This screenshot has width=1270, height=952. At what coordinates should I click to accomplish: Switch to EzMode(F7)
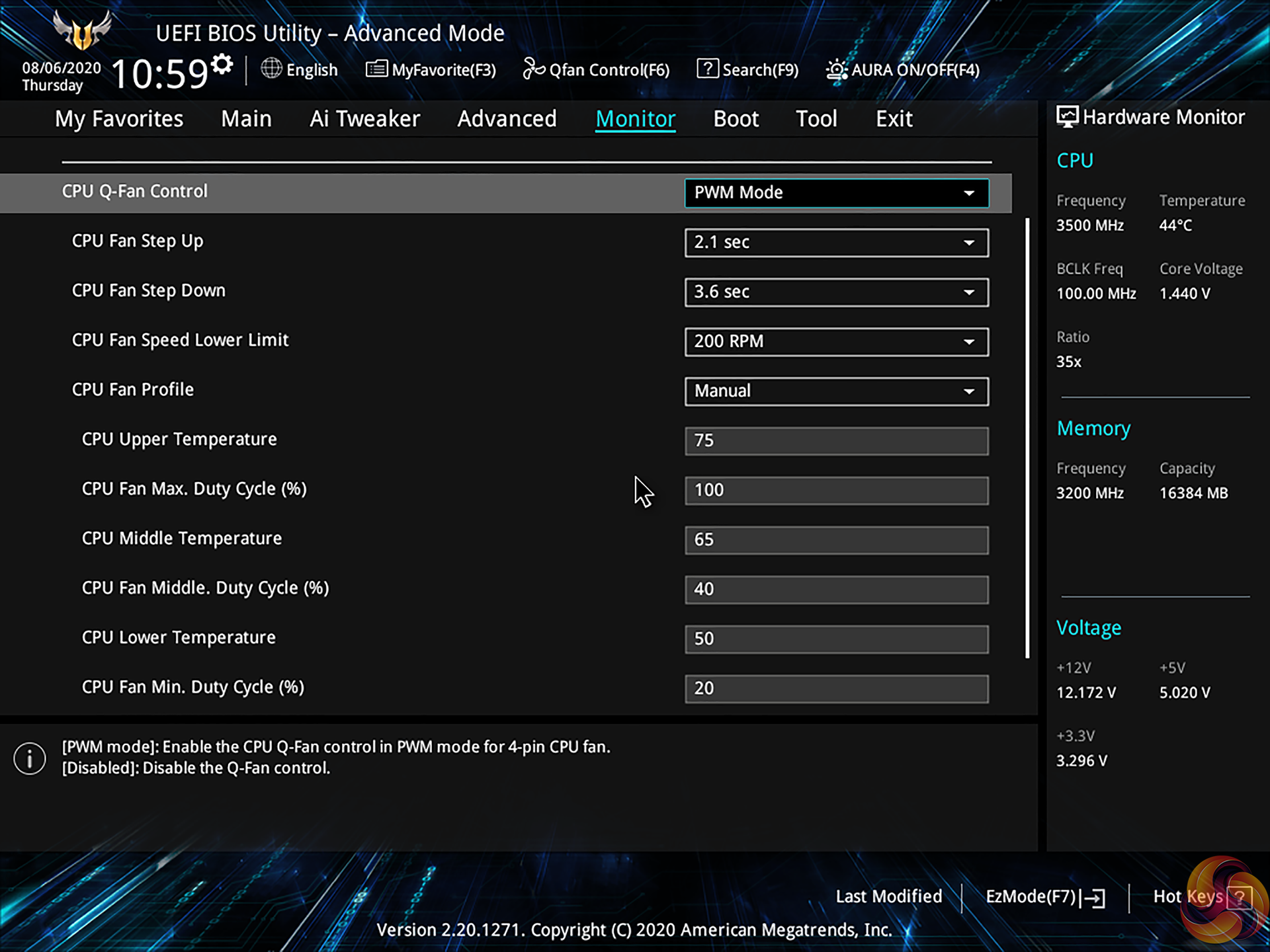[1031, 896]
